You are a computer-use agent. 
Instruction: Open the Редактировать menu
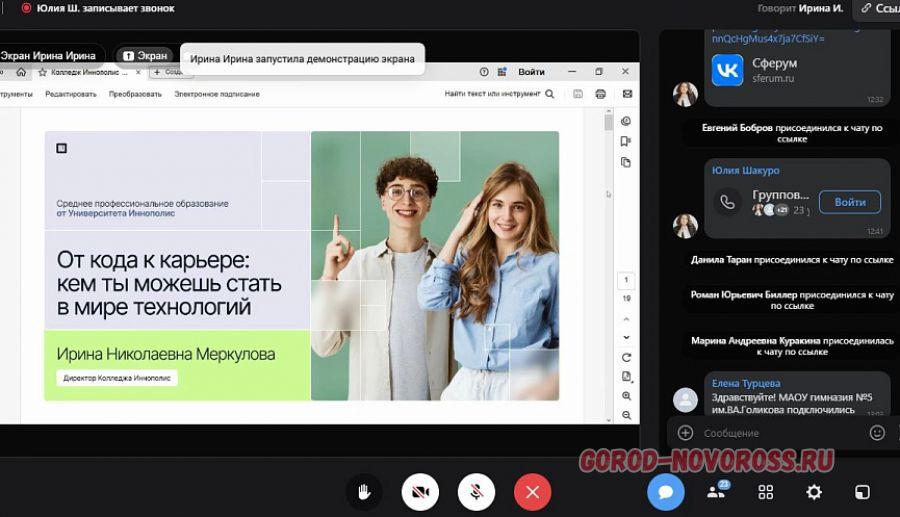[71, 94]
